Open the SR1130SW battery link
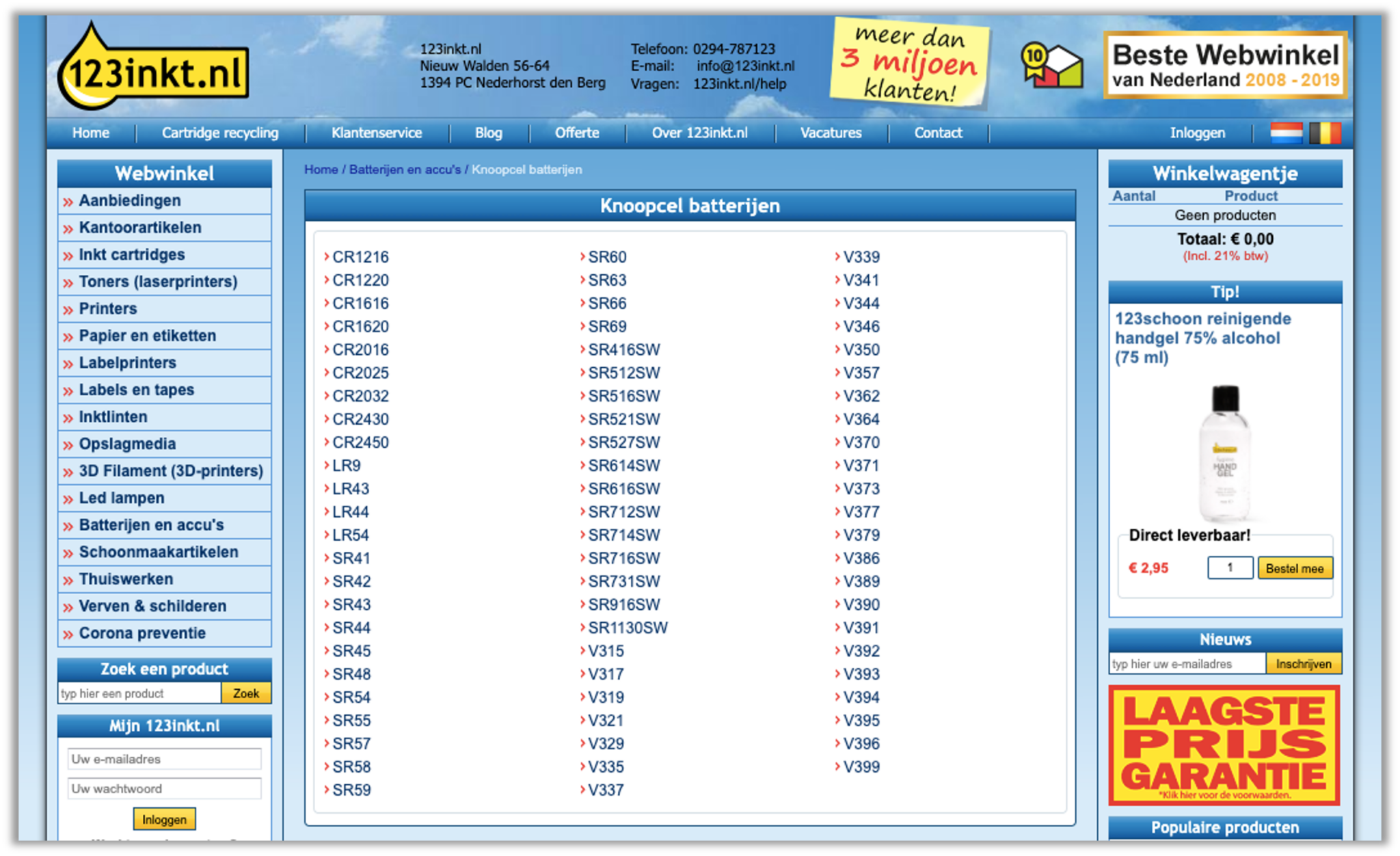1400x856 pixels. (x=628, y=628)
